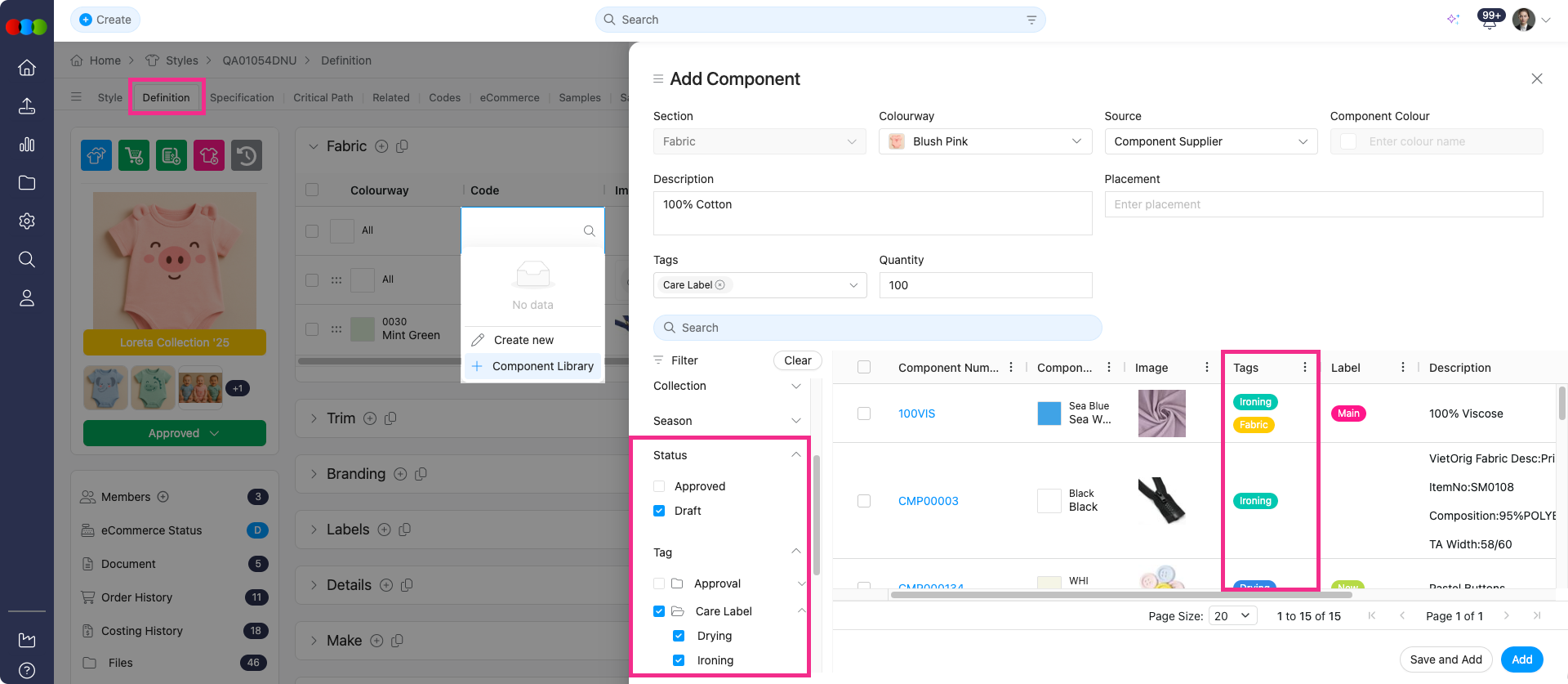Copy the Fabric section
This screenshot has width=1568, height=684.
[402, 146]
